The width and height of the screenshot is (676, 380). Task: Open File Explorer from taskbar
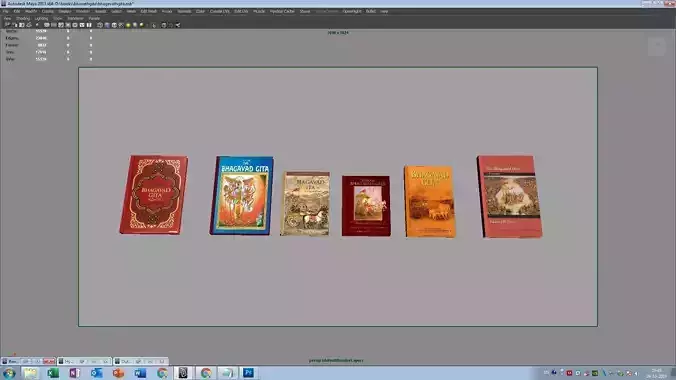coord(31,373)
